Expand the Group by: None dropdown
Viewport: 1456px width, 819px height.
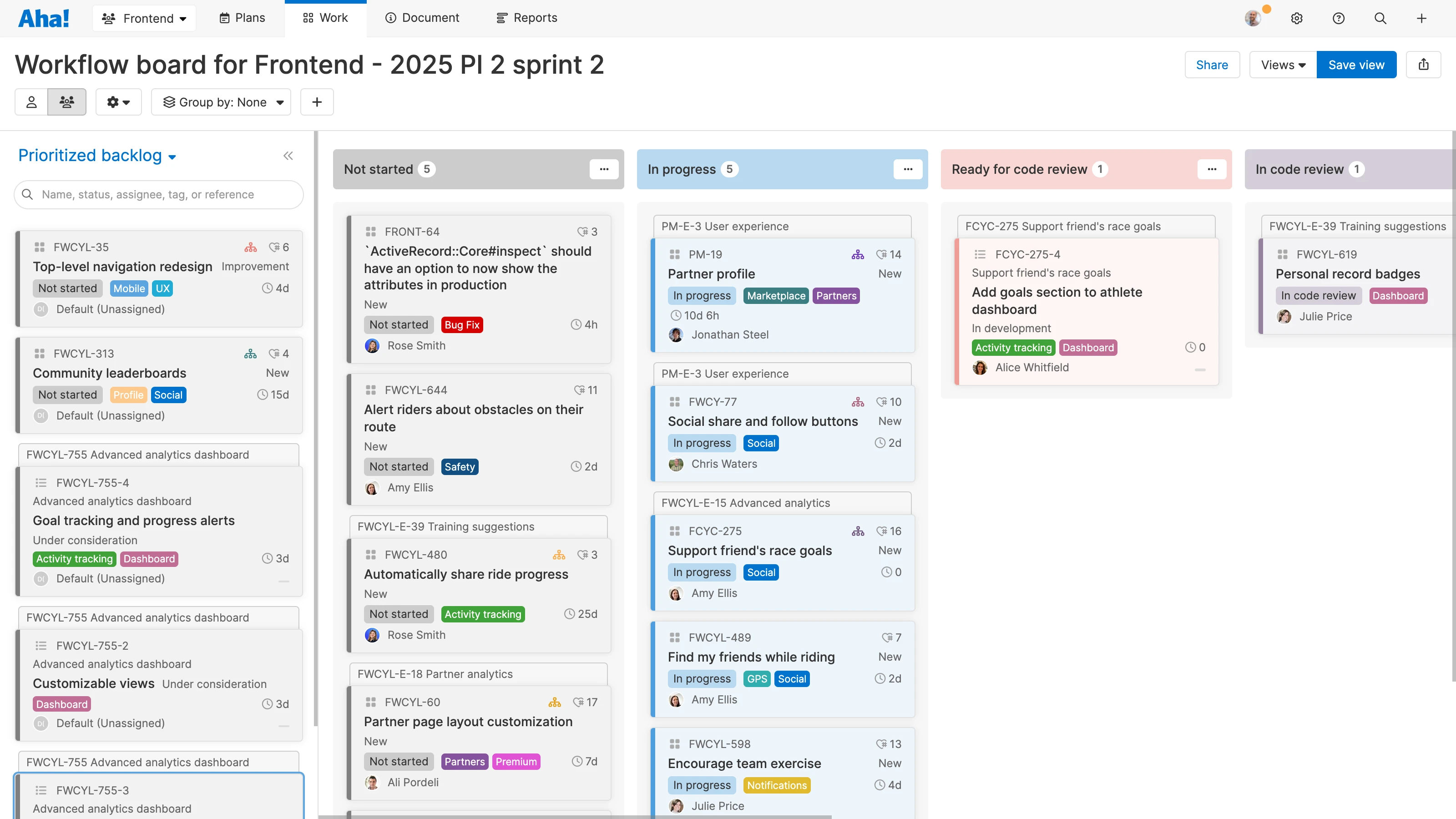click(222, 102)
